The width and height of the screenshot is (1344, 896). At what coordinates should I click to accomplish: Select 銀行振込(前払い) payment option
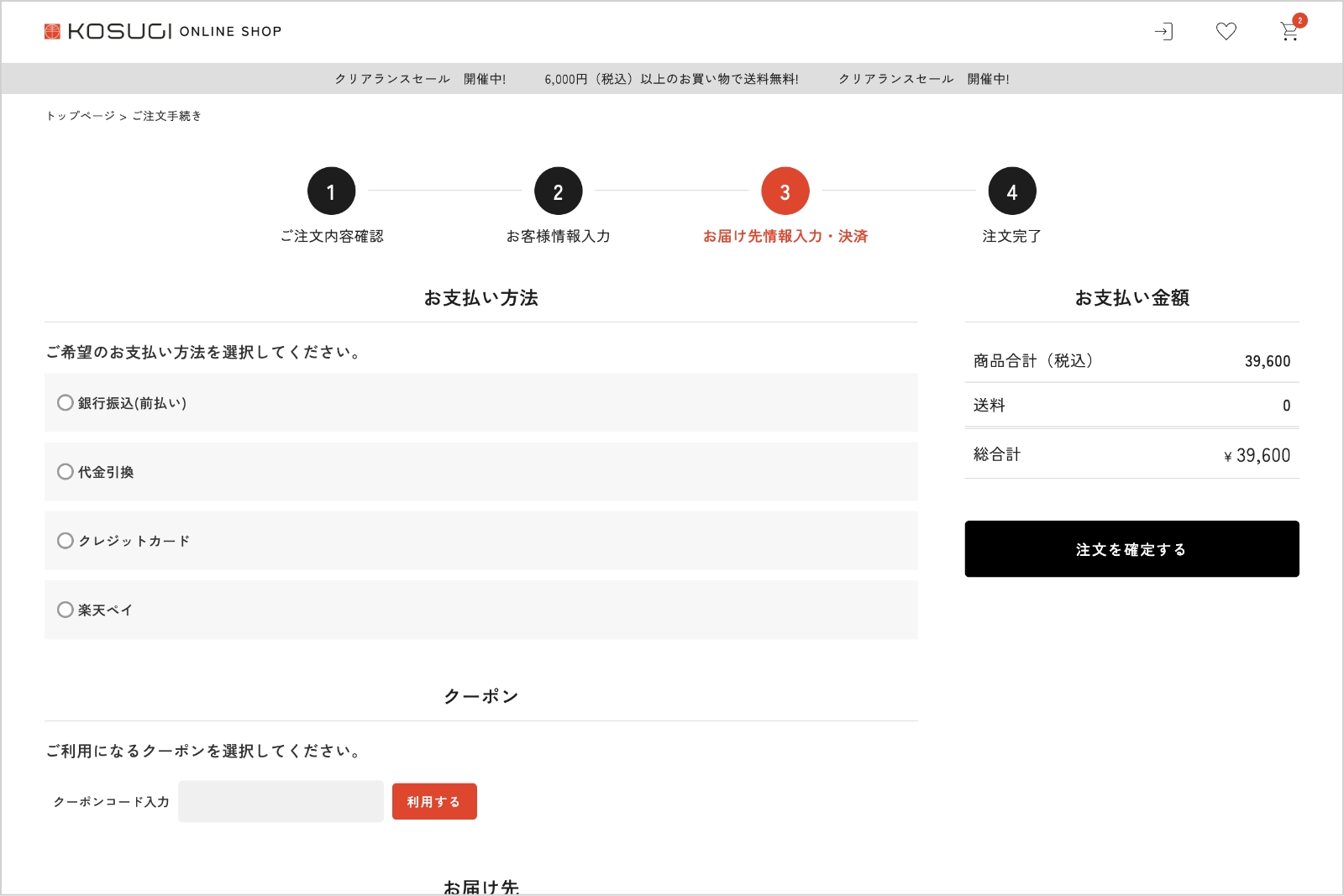pos(66,403)
